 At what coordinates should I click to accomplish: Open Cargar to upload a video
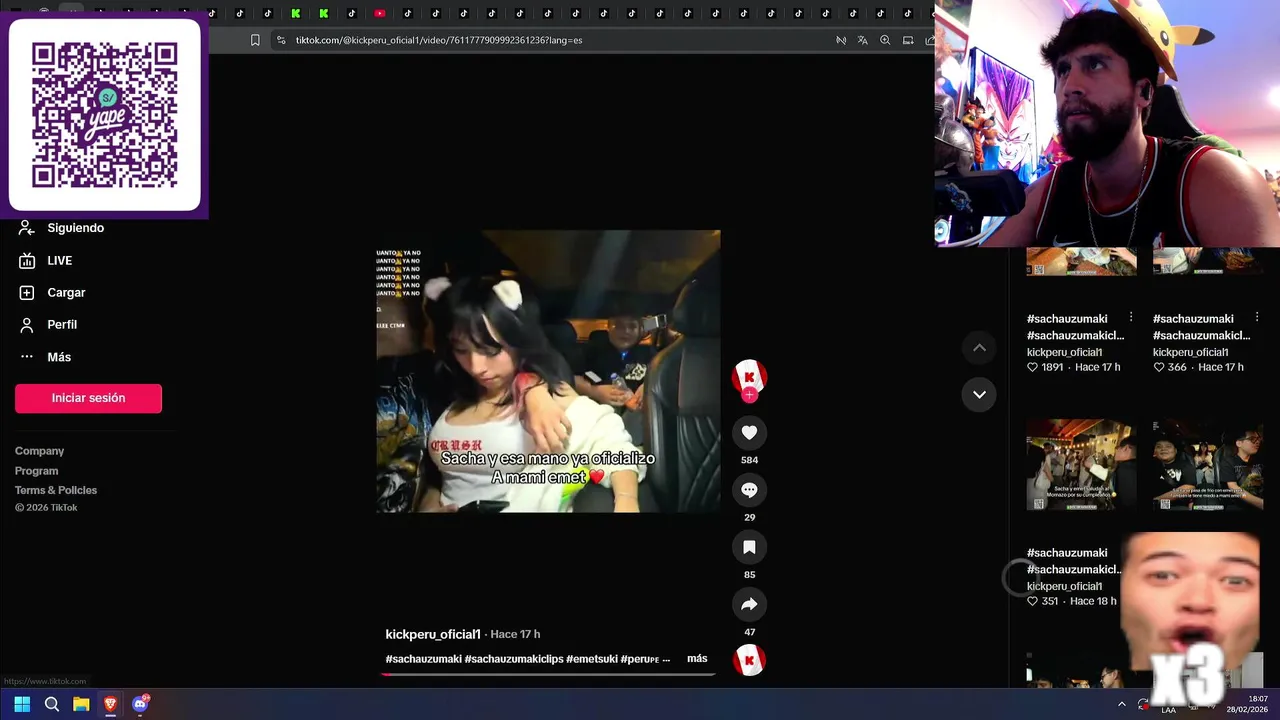coord(52,292)
